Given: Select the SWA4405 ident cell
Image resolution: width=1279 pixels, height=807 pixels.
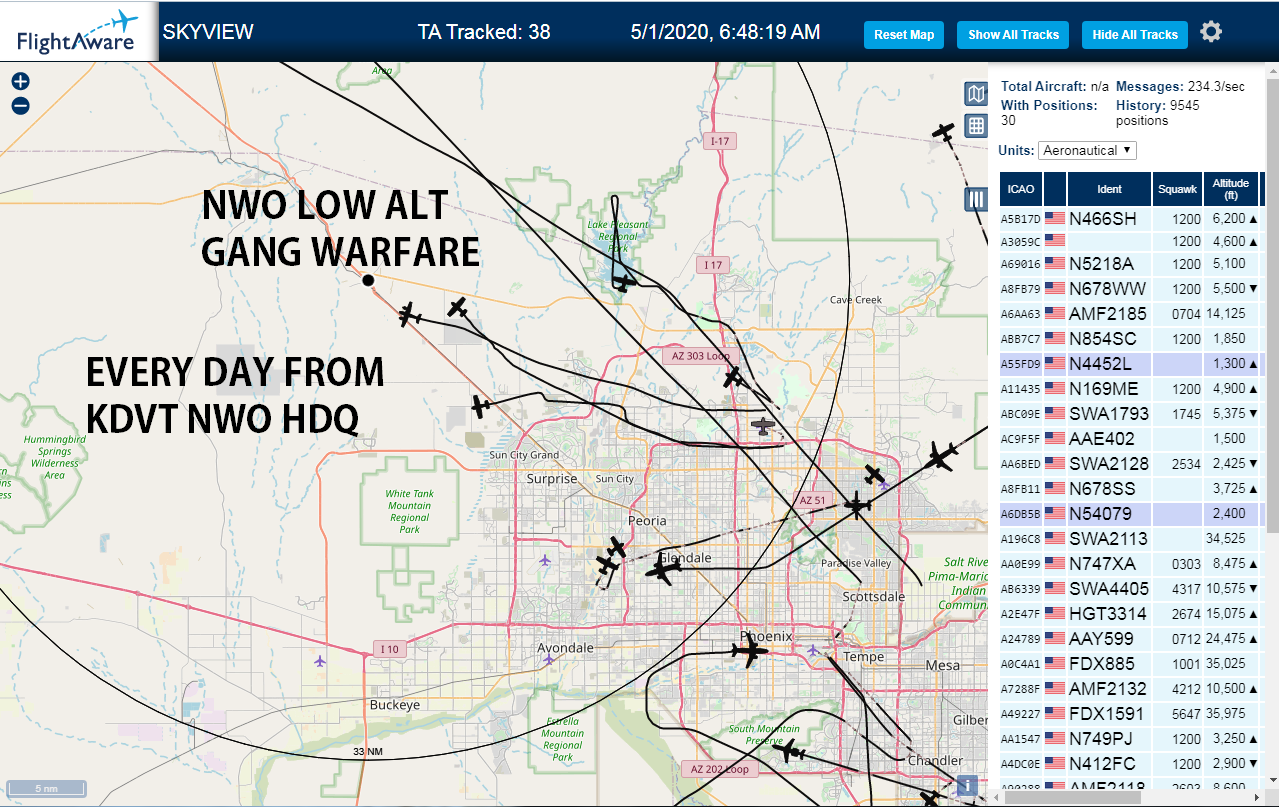Looking at the screenshot, I should point(1108,589).
